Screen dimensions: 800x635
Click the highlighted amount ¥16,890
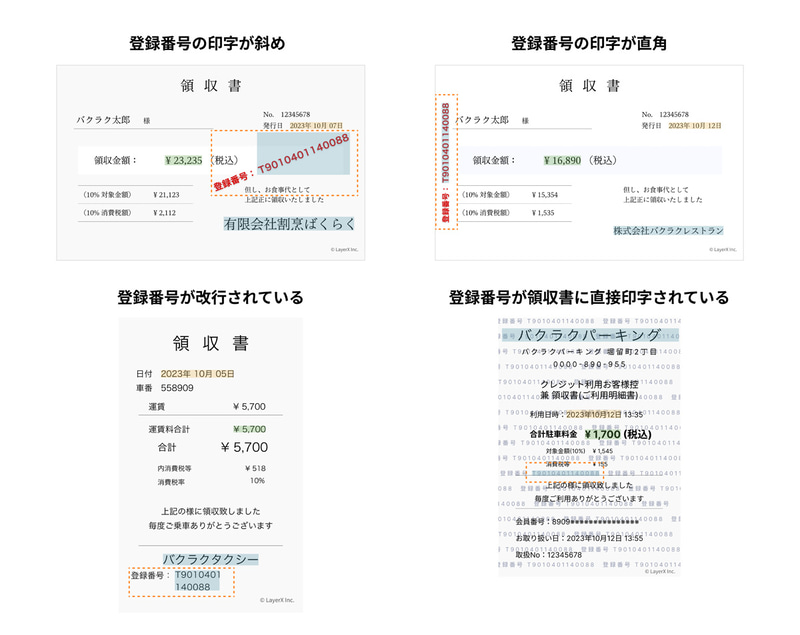[562, 161]
